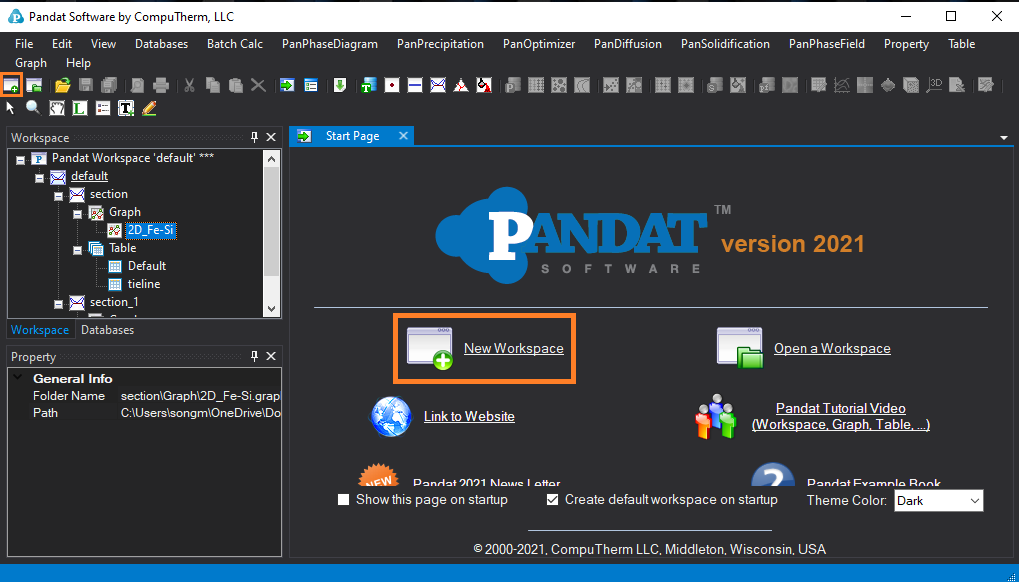This screenshot has height=582, width=1019.
Task: Close the Start Page tab
Action: 403,136
